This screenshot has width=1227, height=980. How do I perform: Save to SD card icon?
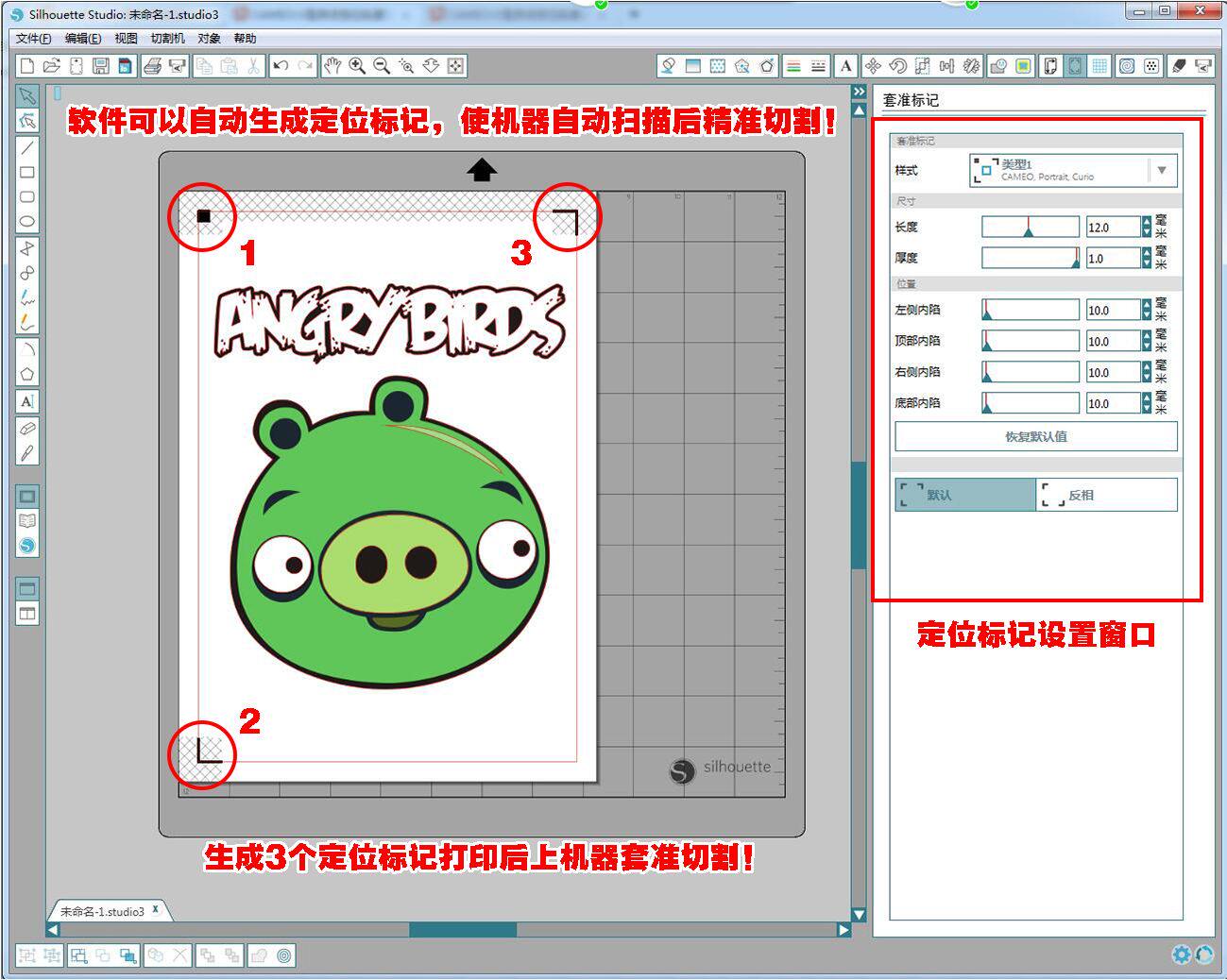pyautogui.click(x=125, y=65)
